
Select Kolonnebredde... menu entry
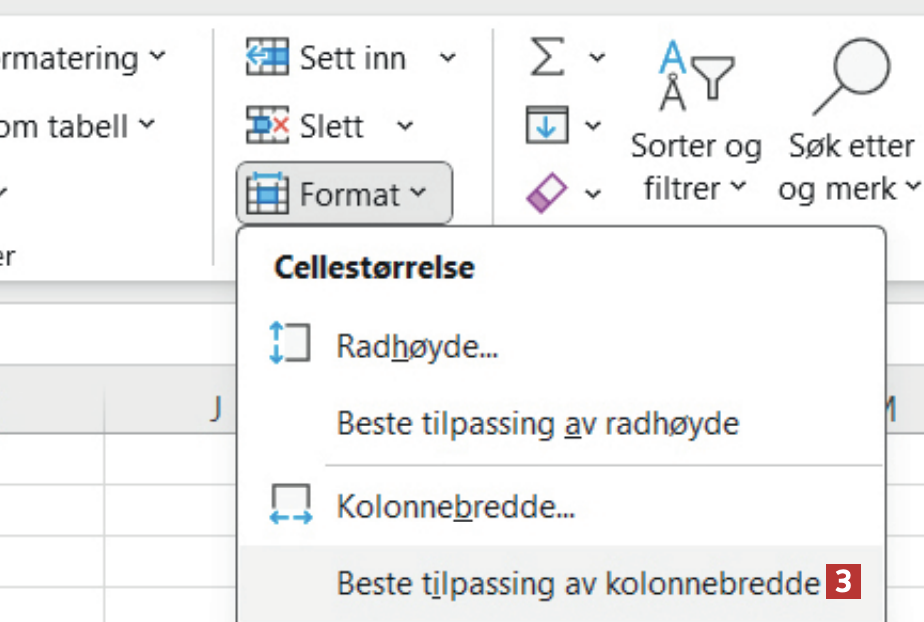[455, 507]
